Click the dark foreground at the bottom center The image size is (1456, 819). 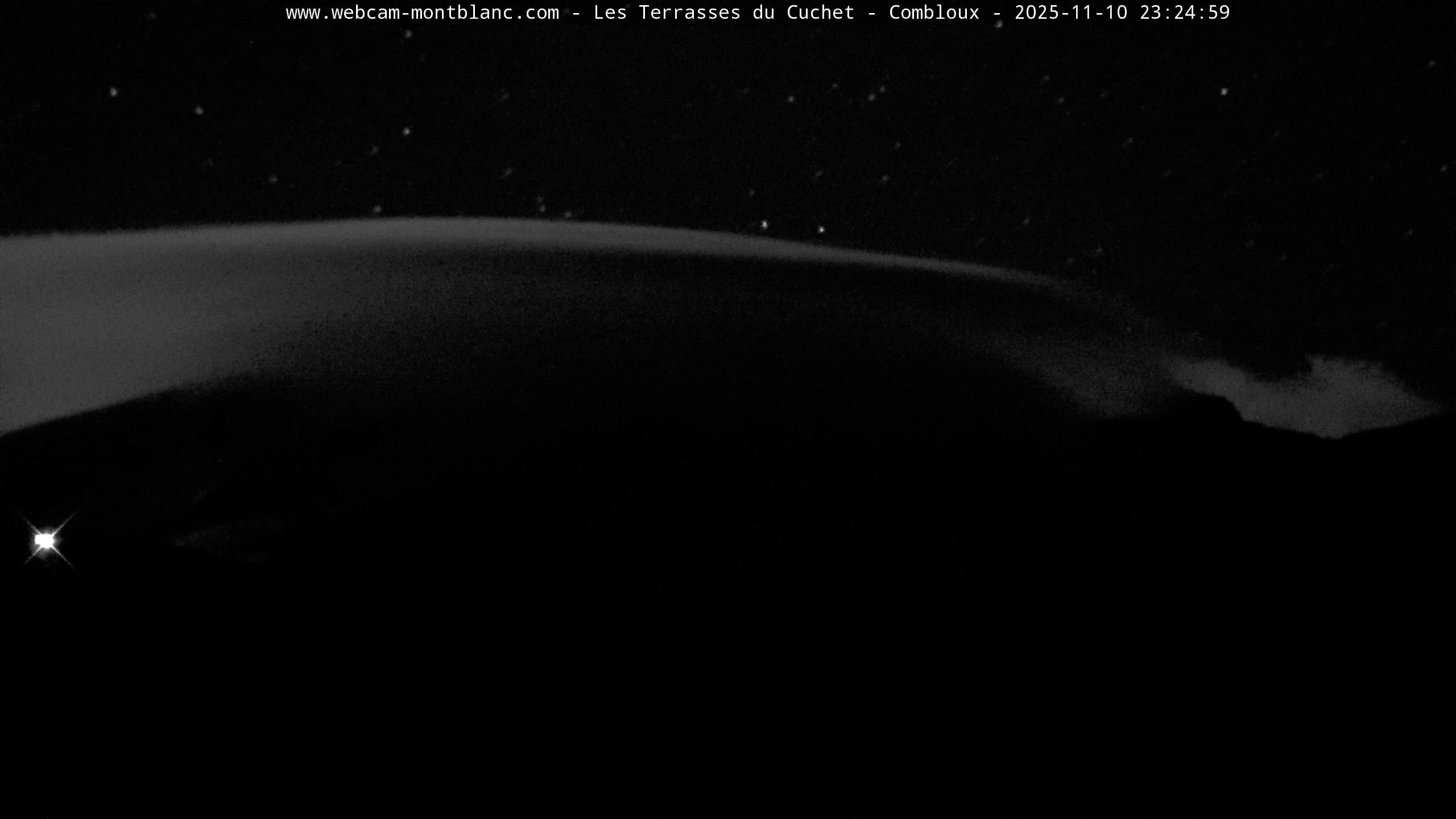click(x=728, y=711)
